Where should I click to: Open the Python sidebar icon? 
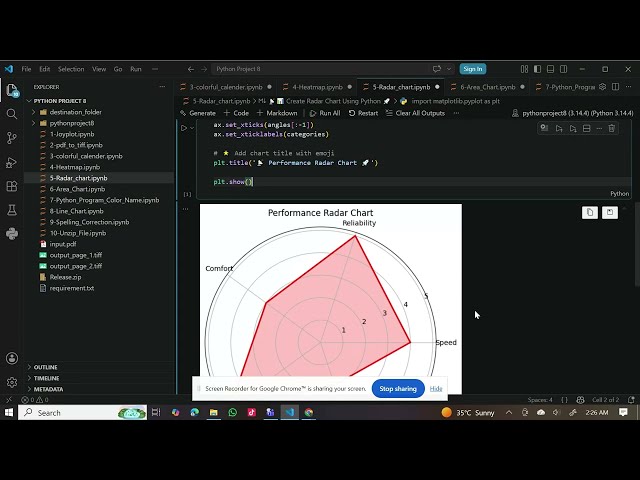click(x=12, y=234)
